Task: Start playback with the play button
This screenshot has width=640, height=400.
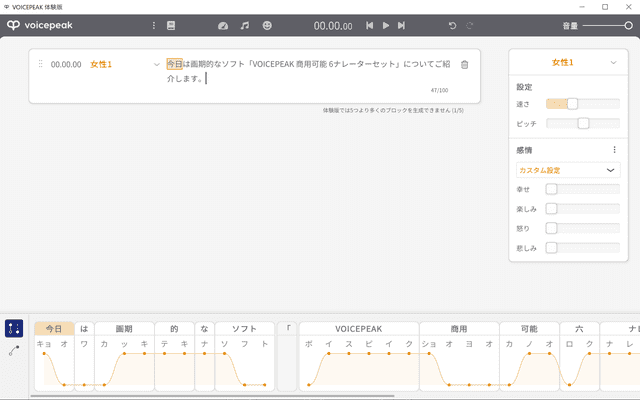Action: (x=386, y=26)
